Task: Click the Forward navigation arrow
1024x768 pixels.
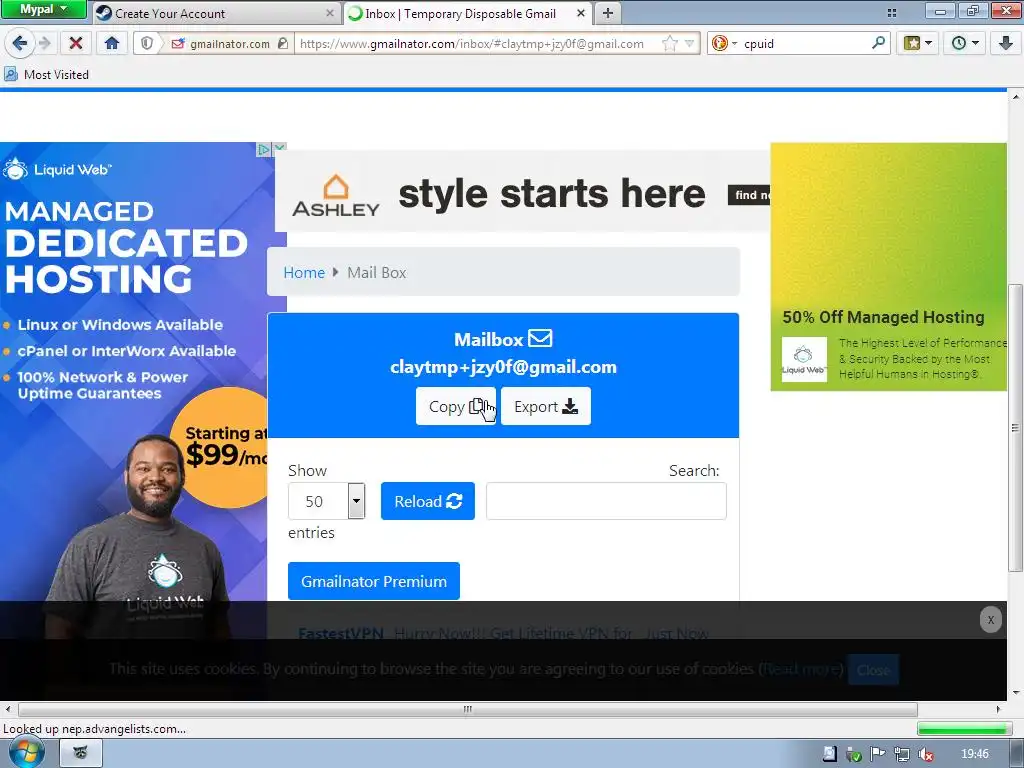Action: [x=44, y=44]
